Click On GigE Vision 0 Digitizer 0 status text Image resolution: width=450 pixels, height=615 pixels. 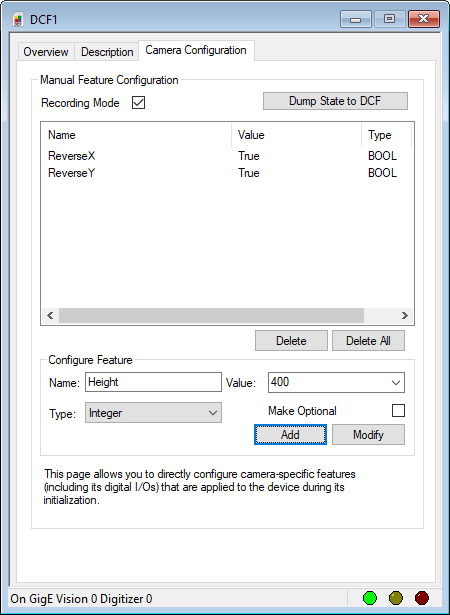point(81,599)
